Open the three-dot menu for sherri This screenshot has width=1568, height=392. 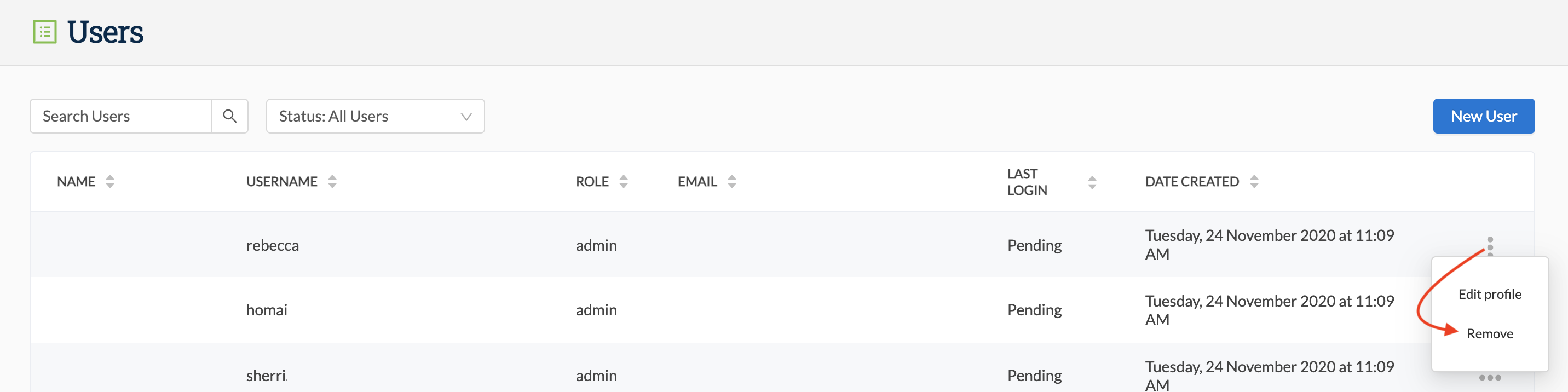(1490, 378)
